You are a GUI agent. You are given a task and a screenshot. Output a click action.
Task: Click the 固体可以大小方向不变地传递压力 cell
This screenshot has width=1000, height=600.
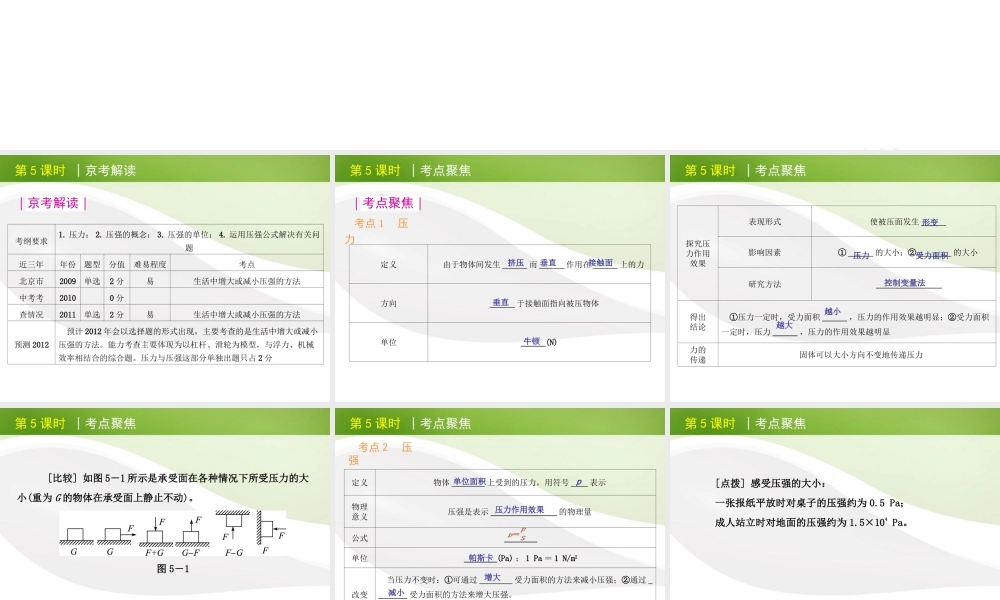pos(860,355)
